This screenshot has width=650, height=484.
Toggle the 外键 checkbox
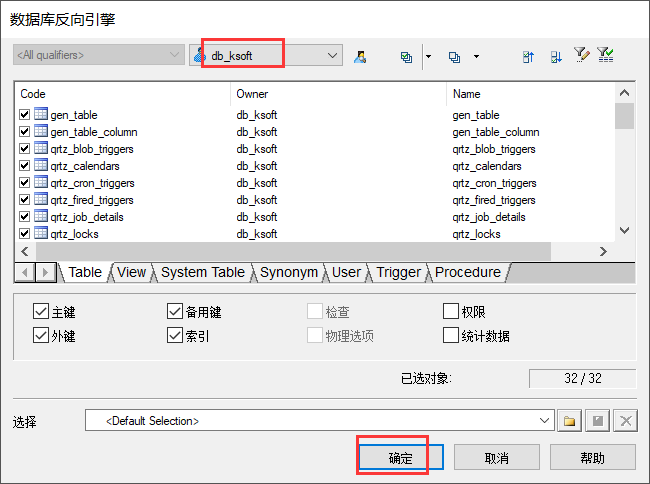click(41, 335)
